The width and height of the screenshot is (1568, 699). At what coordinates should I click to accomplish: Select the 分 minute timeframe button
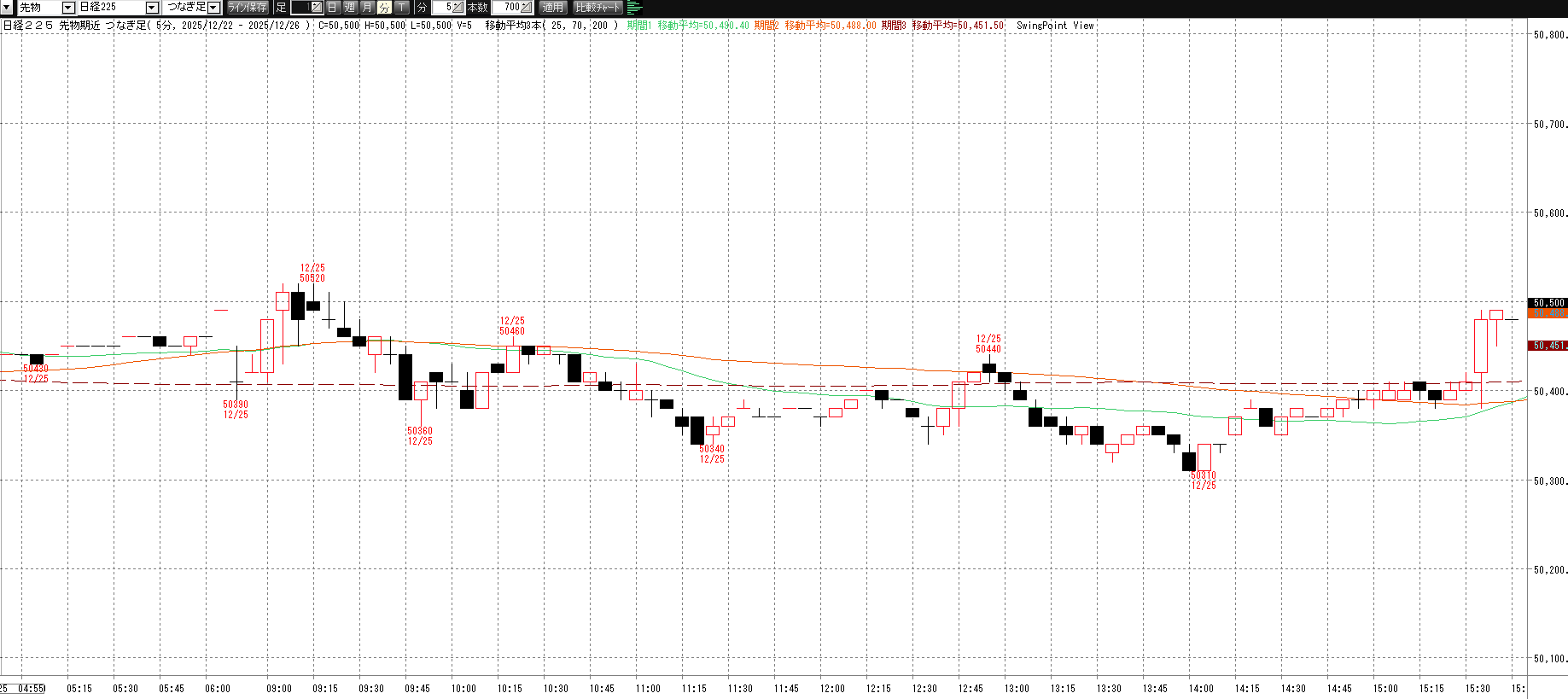(x=384, y=8)
